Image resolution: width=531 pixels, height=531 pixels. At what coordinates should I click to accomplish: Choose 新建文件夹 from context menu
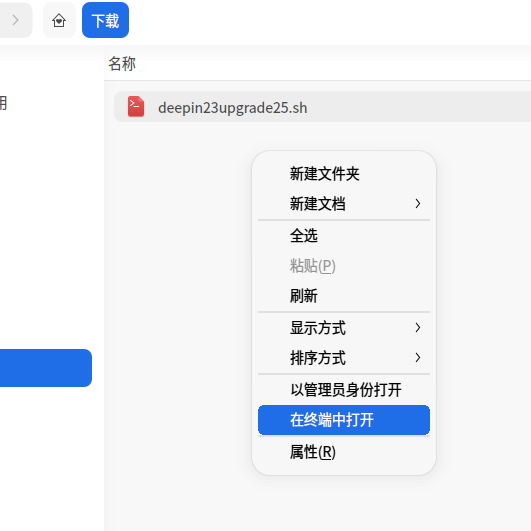pyautogui.click(x=344, y=174)
